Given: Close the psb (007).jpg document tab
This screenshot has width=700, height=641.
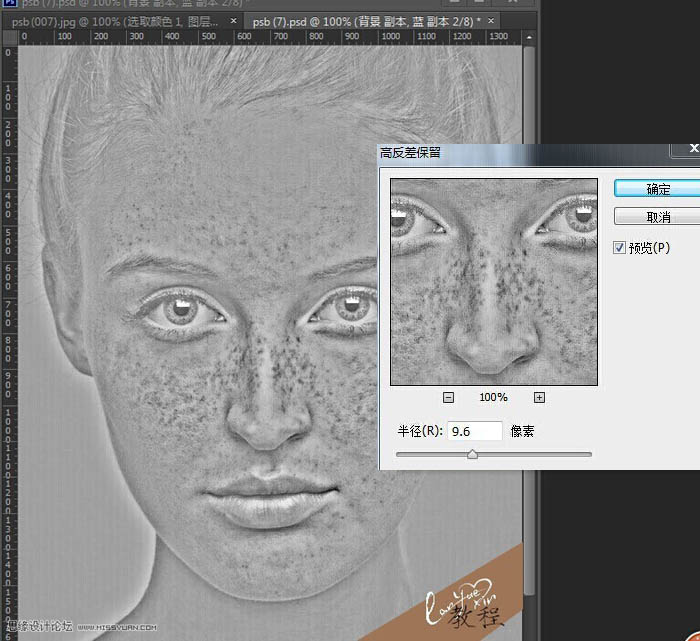Looking at the screenshot, I should [x=233, y=21].
